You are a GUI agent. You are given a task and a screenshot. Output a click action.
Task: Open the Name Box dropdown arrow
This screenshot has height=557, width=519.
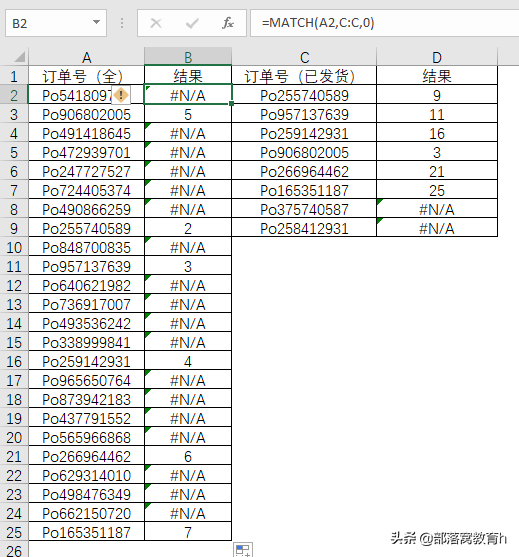[x=96, y=22]
